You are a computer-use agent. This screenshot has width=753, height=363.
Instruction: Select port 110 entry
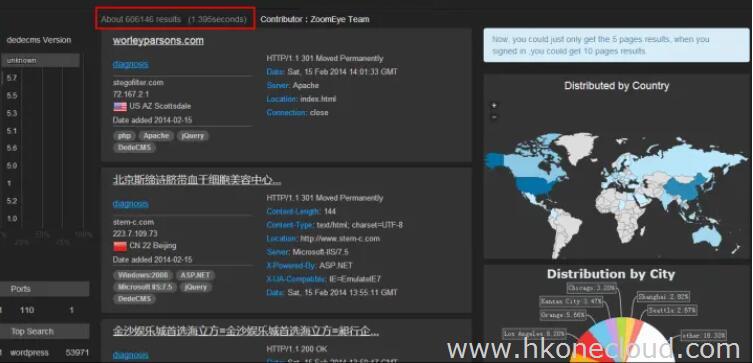(x=27, y=310)
